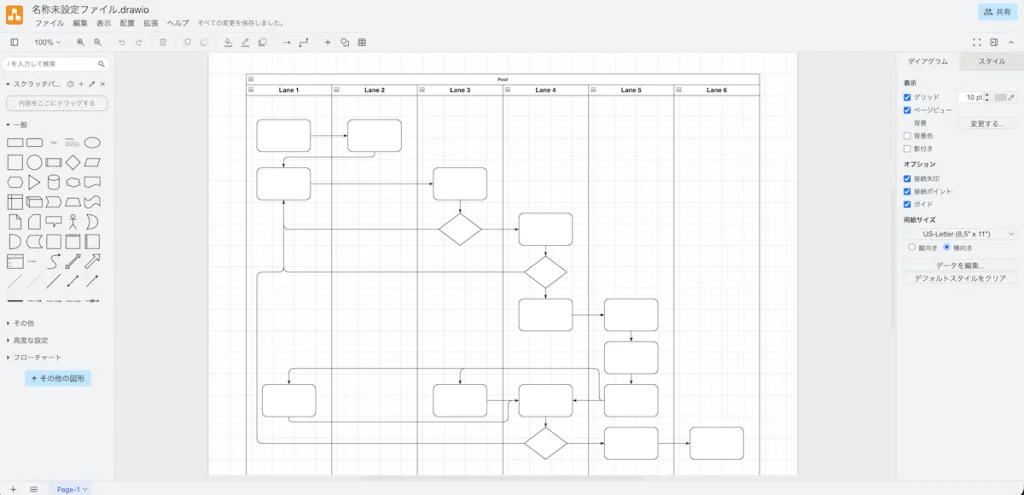Click the 変更する... background button
Image resolution: width=1024 pixels, height=495 pixels.
tap(987, 123)
